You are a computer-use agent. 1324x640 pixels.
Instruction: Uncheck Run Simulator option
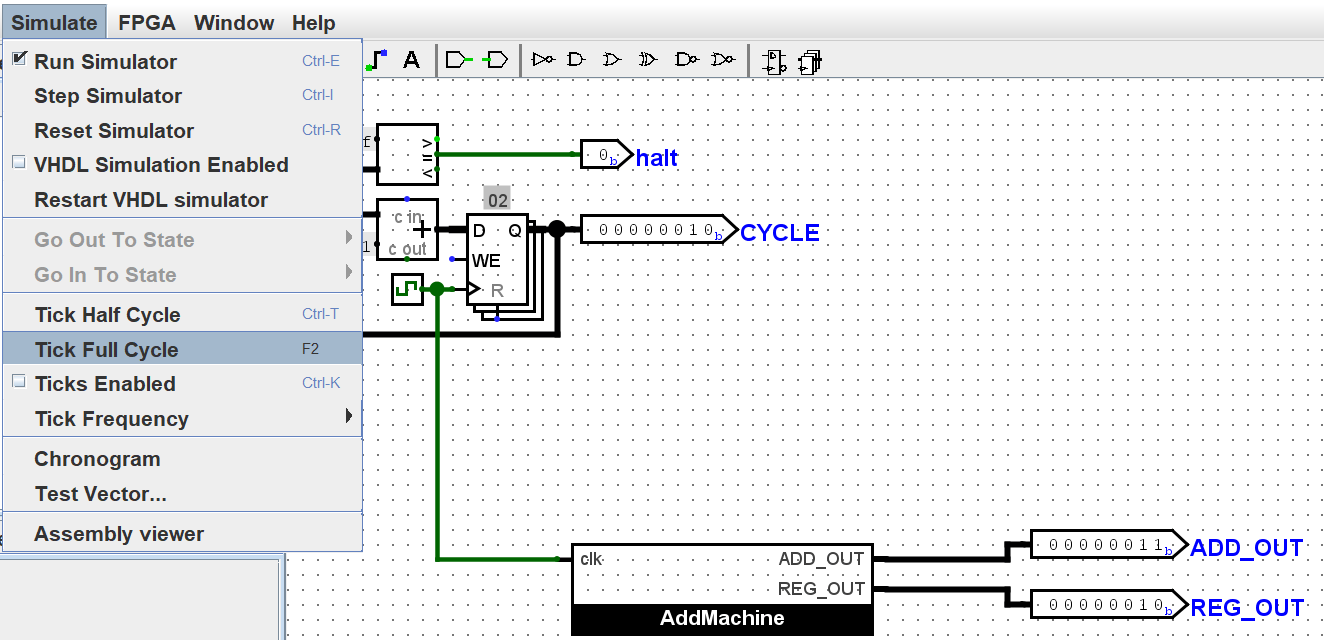[105, 61]
